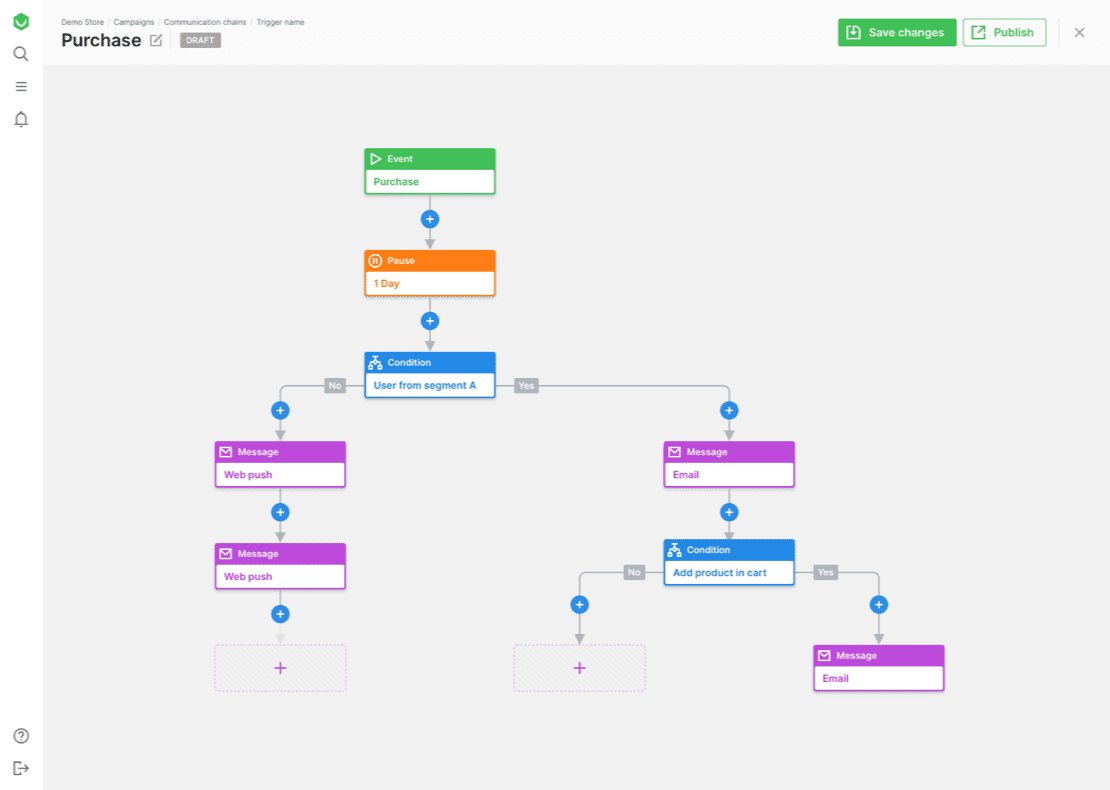This screenshot has width=1110, height=790.
Task: Go to Campaigns breadcrumb
Action: 134,22
